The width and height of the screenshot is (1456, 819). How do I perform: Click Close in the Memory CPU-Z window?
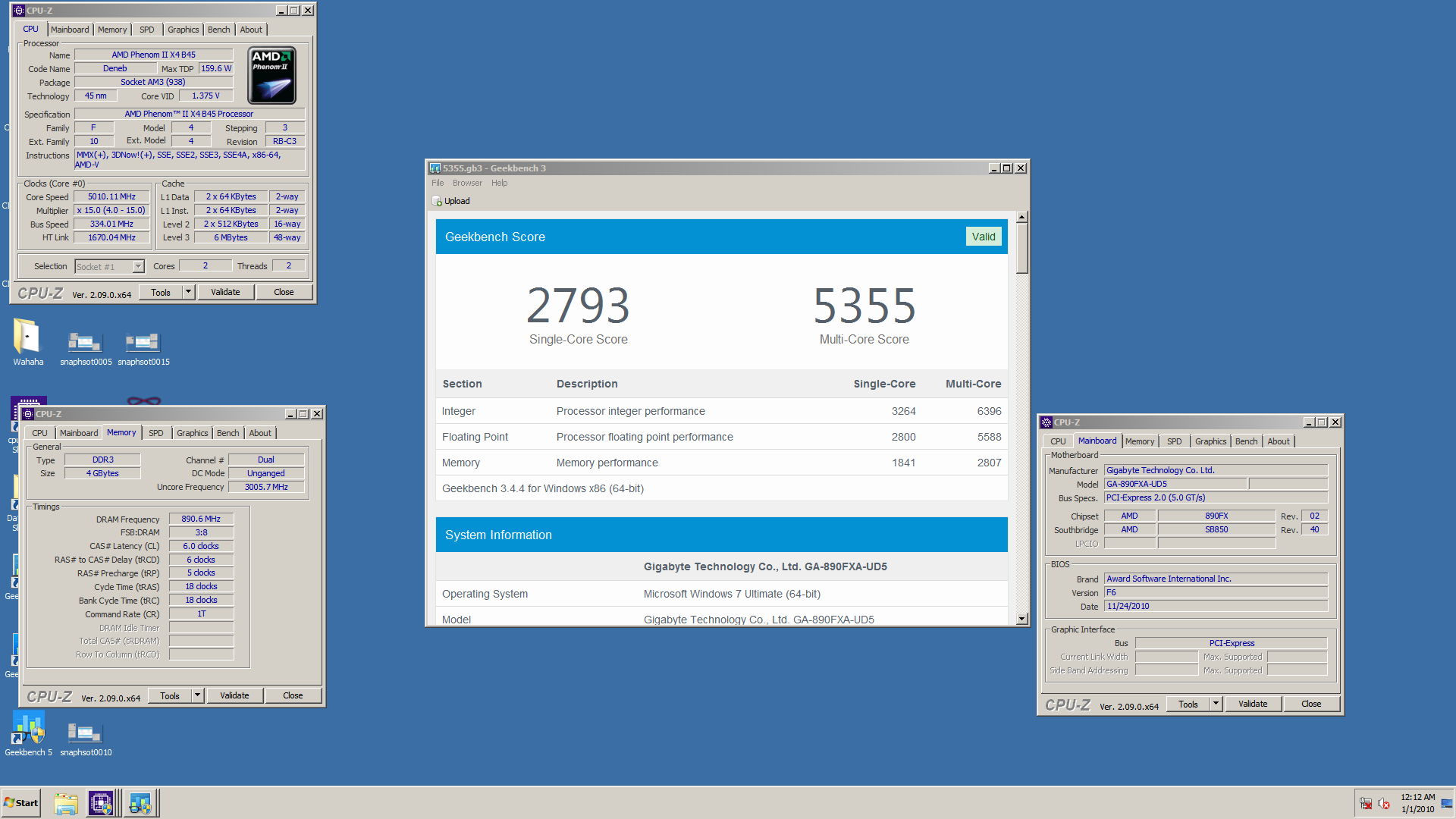click(x=293, y=695)
